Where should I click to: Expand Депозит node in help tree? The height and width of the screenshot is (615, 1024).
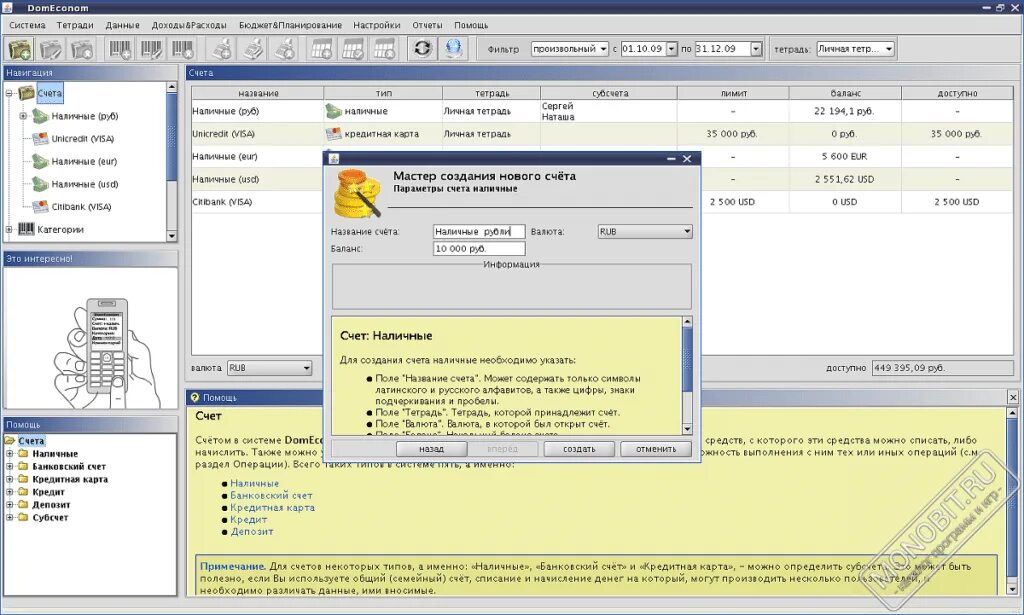click(10, 505)
